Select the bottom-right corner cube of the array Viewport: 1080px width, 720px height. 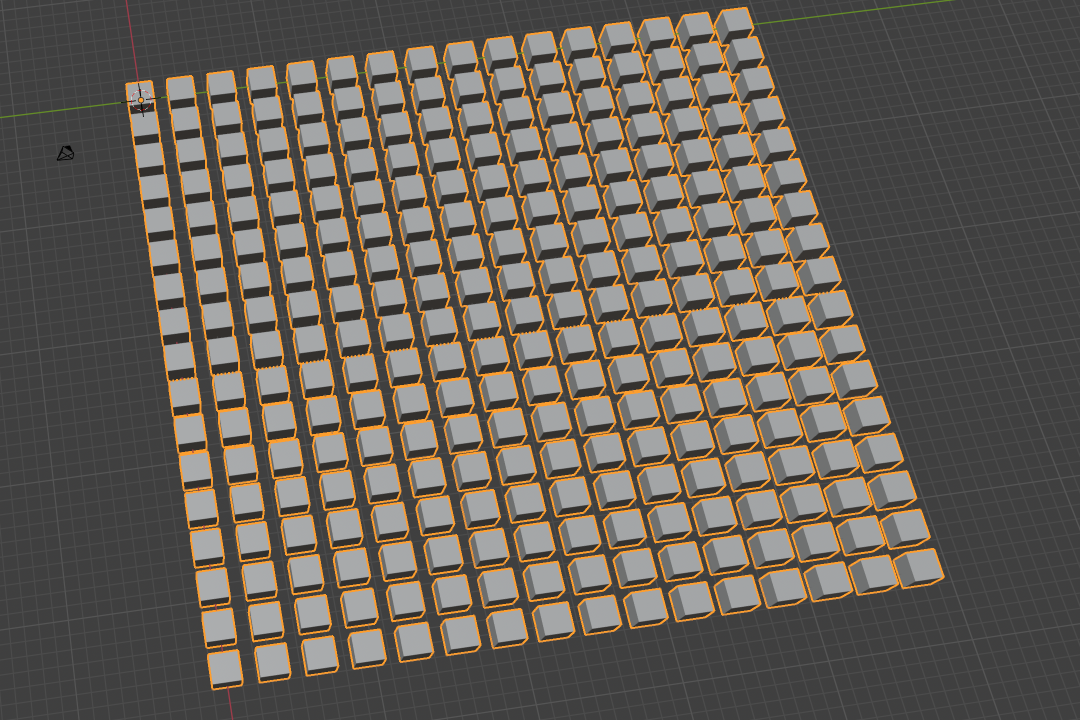[x=918, y=567]
